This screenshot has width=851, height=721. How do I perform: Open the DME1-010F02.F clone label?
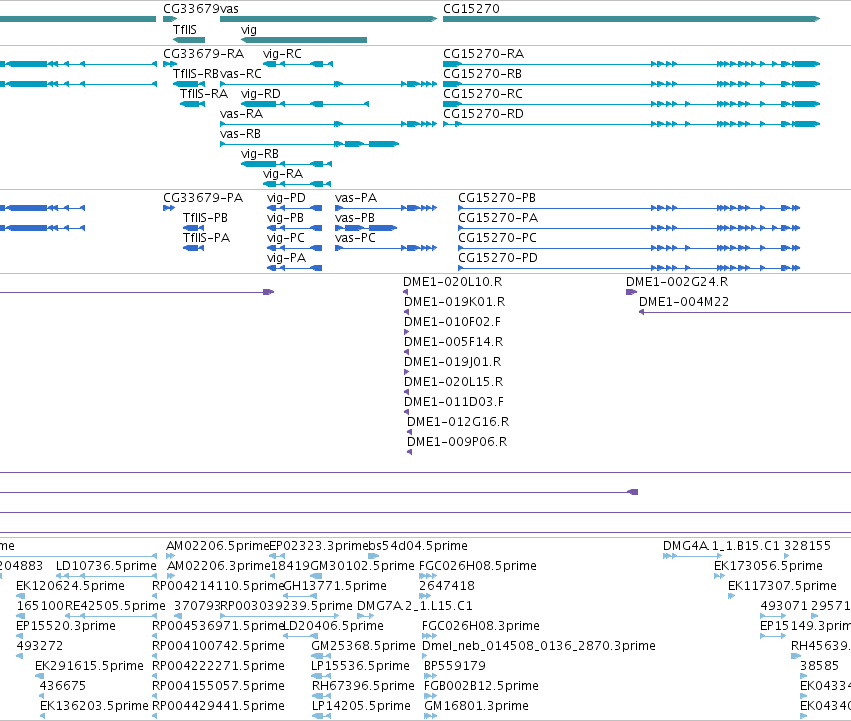(453, 322)
